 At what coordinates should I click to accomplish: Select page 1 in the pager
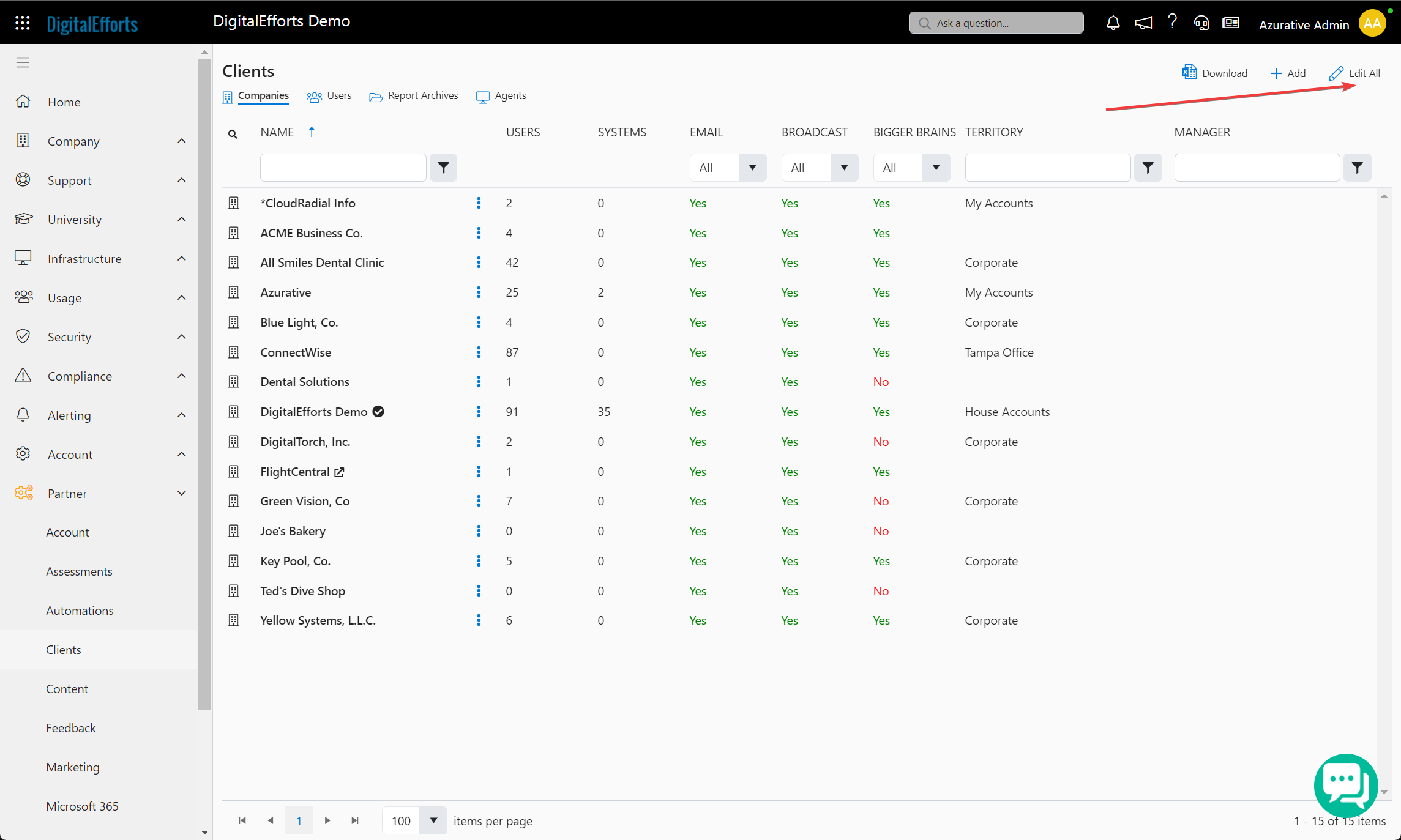pos(299,820)
